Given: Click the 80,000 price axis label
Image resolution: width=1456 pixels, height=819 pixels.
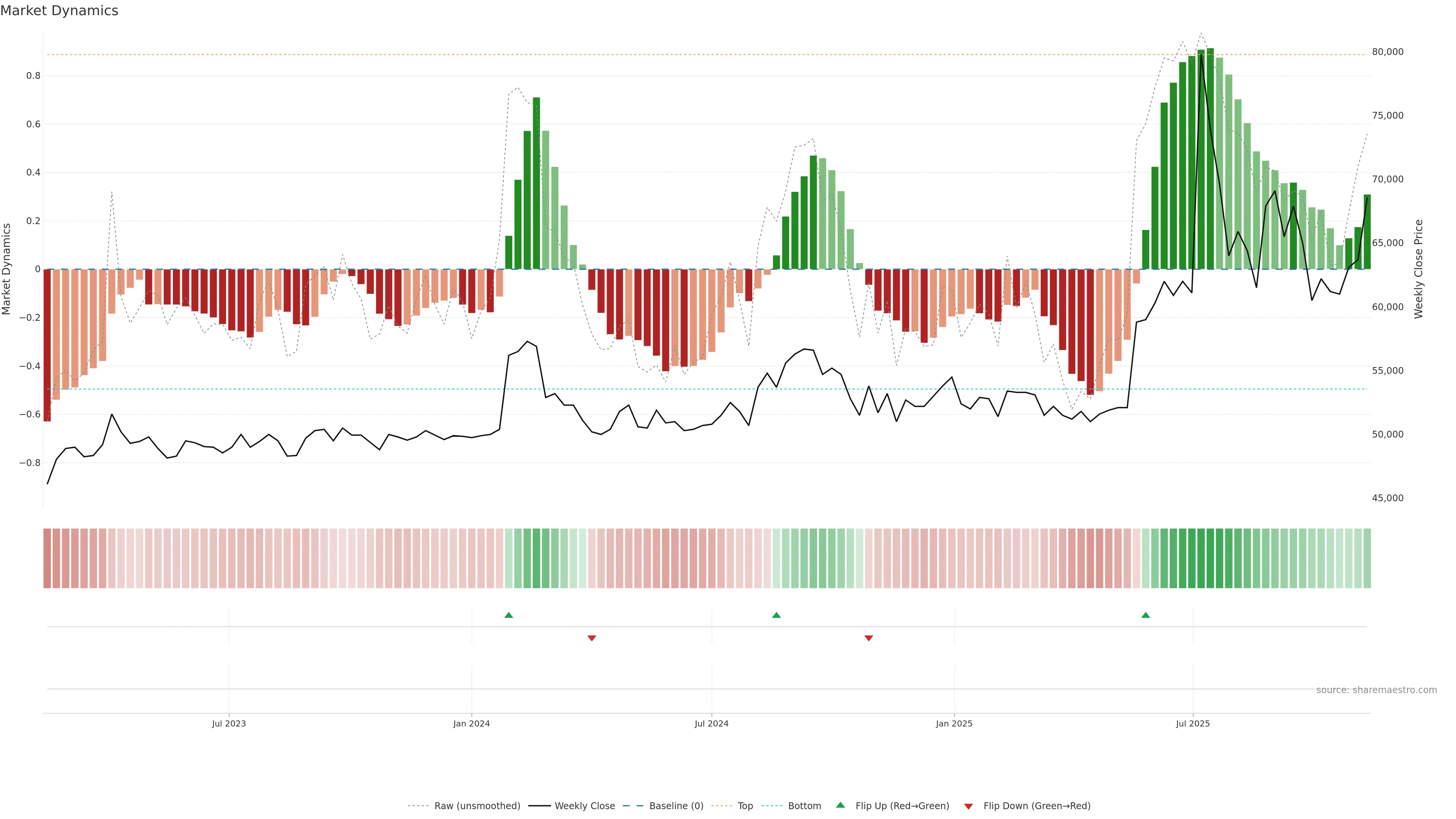Looking at the screenshot, I should [1387, 52].
